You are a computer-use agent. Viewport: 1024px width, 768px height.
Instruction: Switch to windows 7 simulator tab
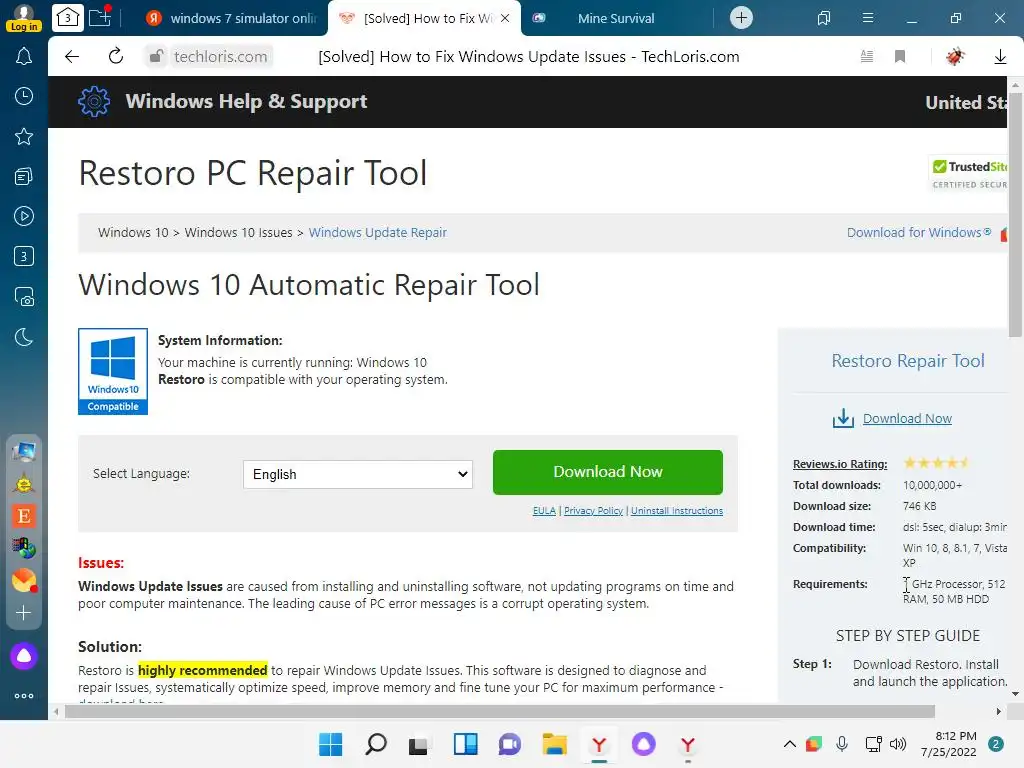[233, 18]
